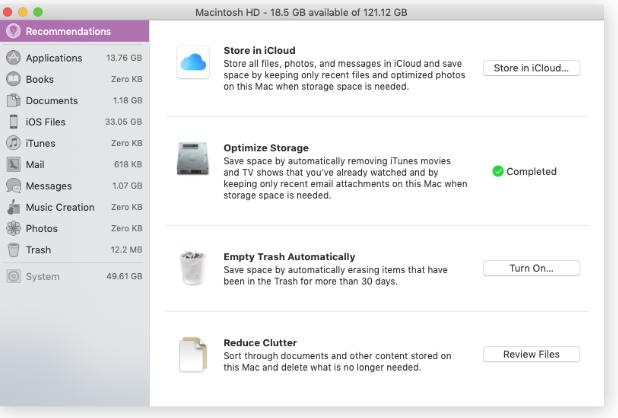Image resolution: width=618 pixels, height=418 pixels.
Task: Click the Optimize Storage hard drive icon
Action: [193, 159]
